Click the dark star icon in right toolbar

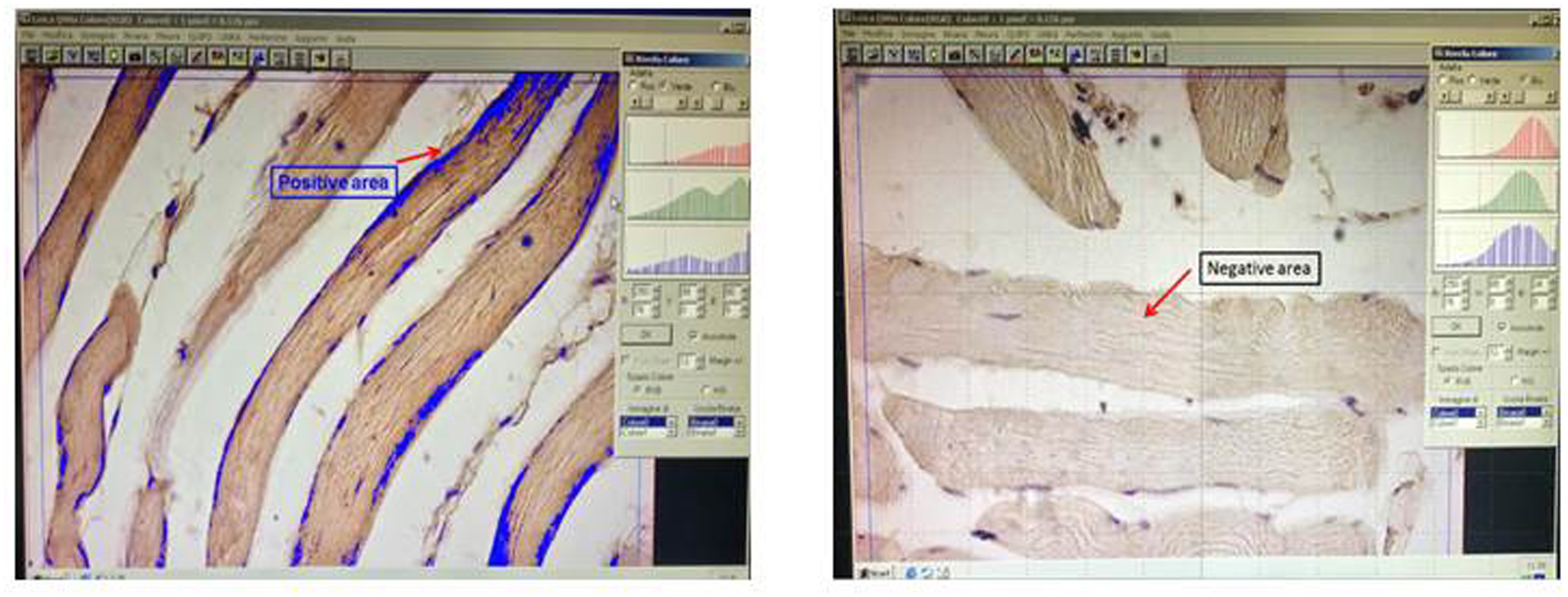[x=1136, y=55]
